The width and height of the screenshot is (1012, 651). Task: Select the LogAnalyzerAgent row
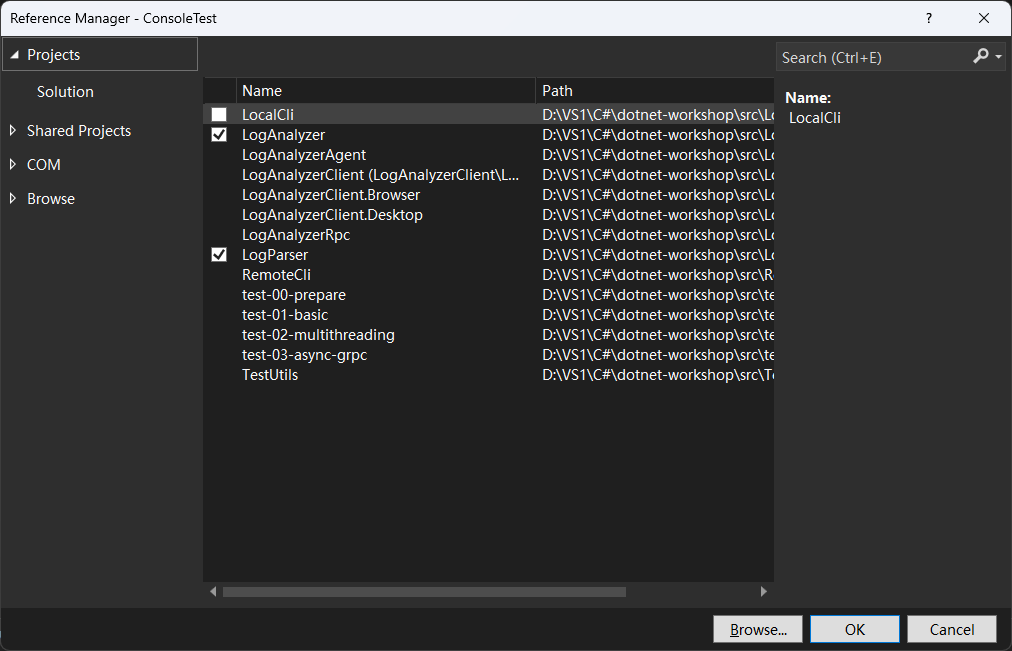point(489,155)
